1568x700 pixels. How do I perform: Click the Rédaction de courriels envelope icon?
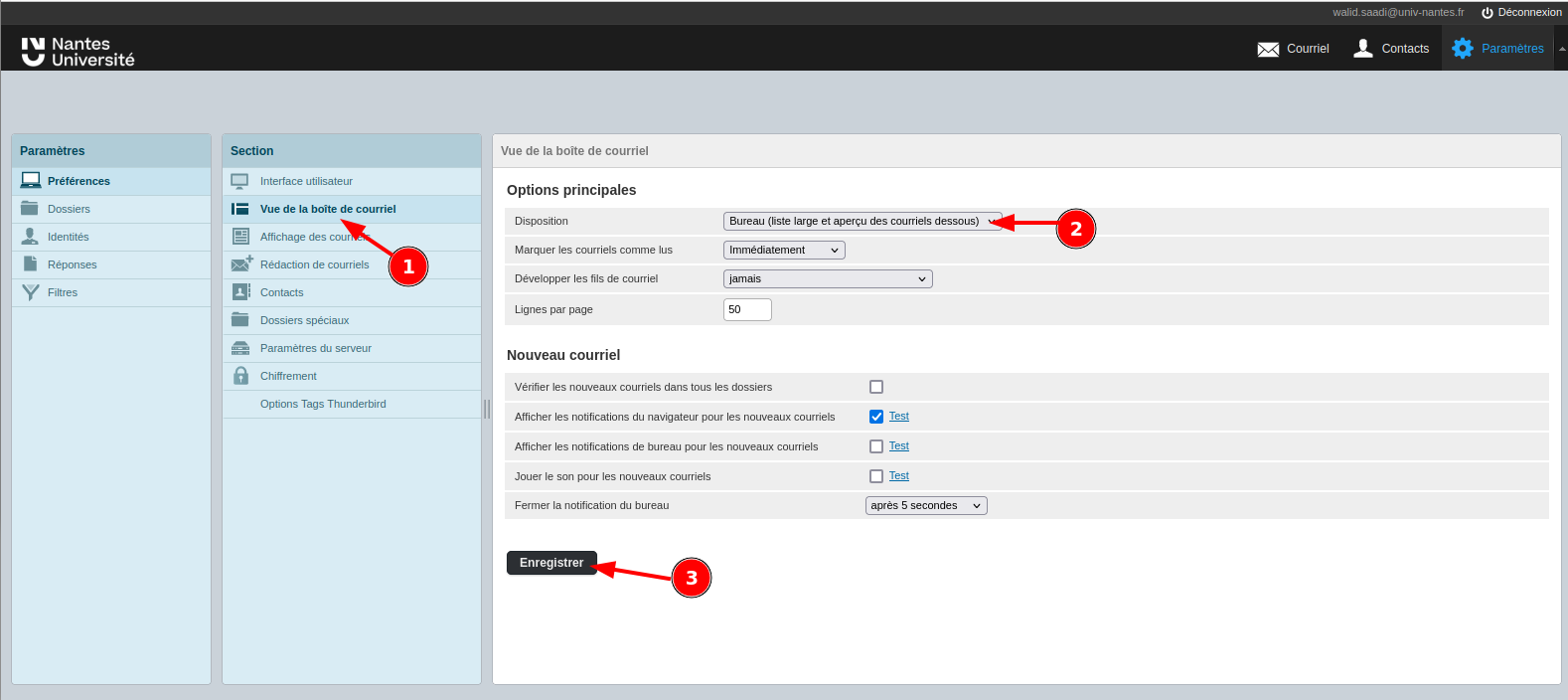tap(241, 264)
